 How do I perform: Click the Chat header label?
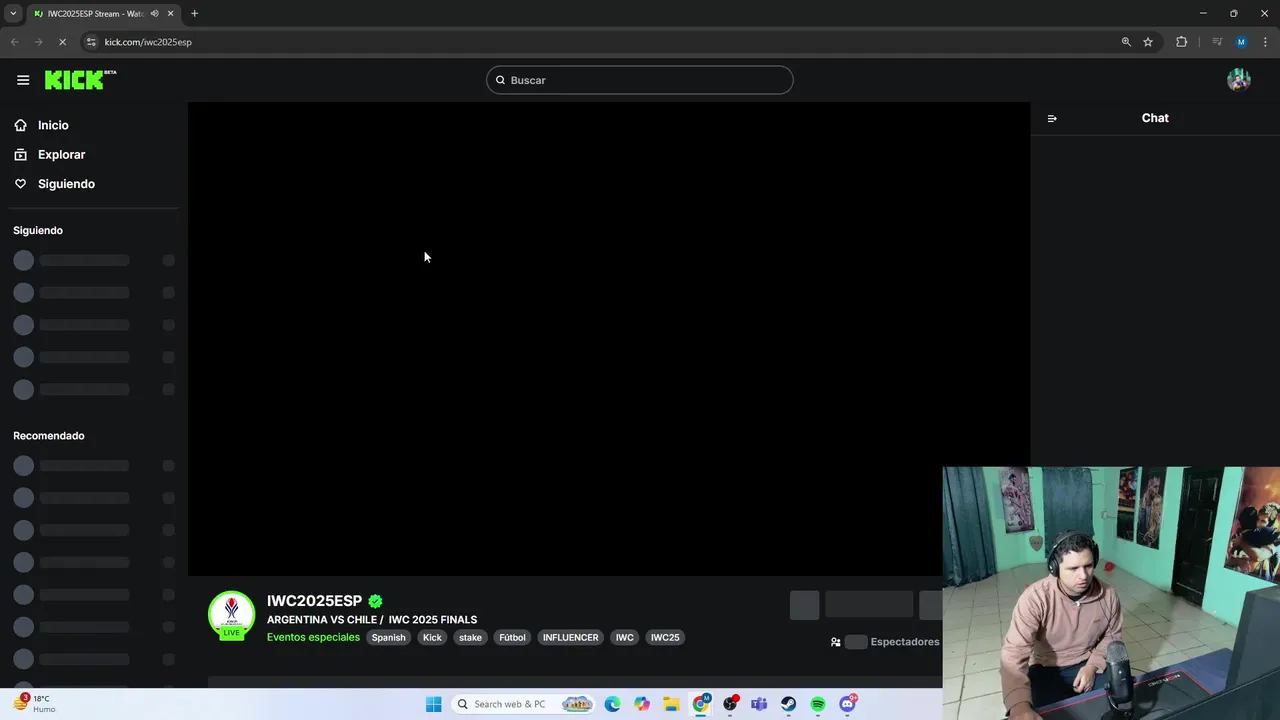pyautogui.click(x=1155, y=118)
